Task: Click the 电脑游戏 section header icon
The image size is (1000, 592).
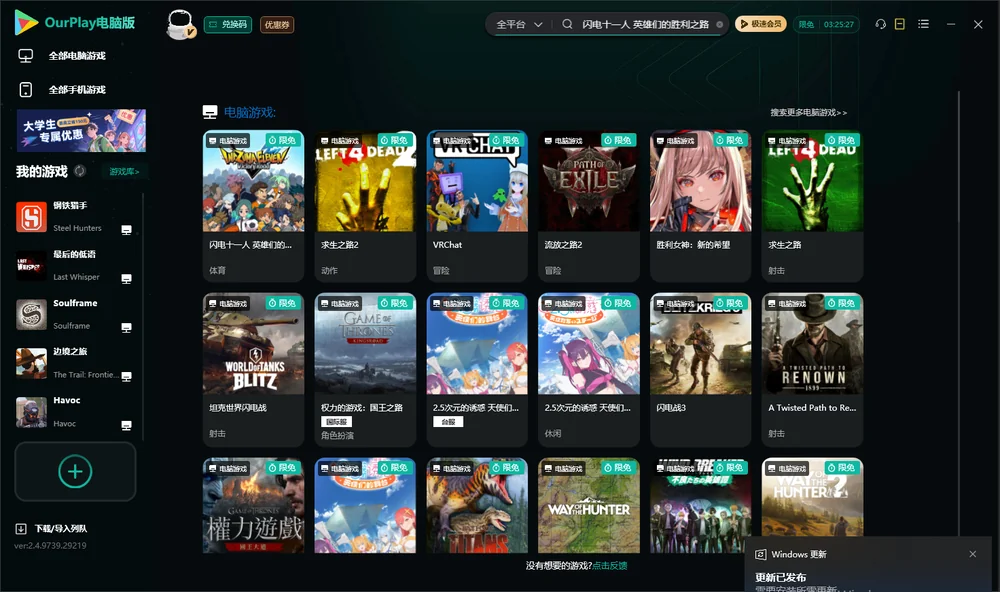Action: (x=210, y=112)
